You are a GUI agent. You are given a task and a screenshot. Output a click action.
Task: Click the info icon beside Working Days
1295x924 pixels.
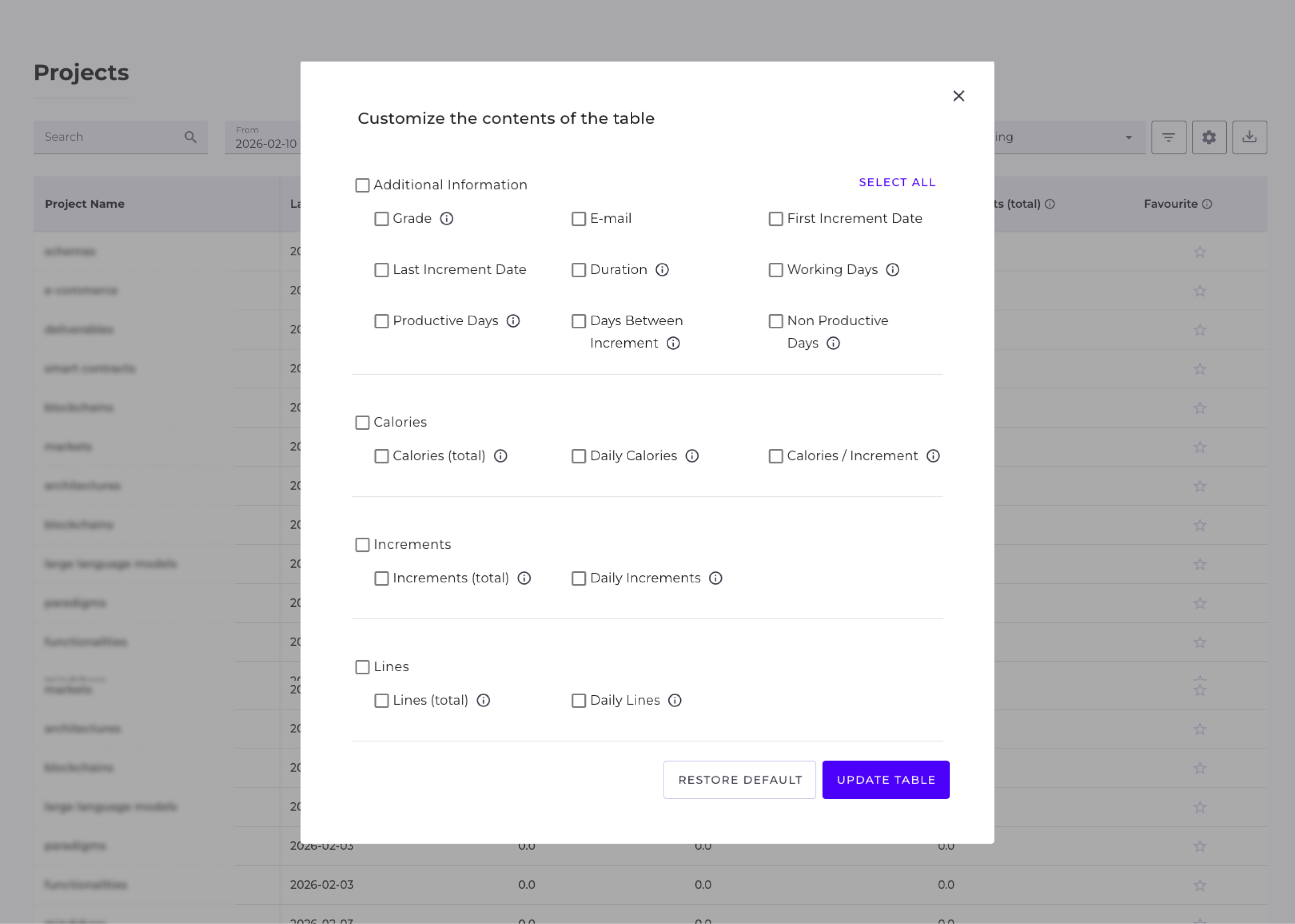tap(892, 270)
